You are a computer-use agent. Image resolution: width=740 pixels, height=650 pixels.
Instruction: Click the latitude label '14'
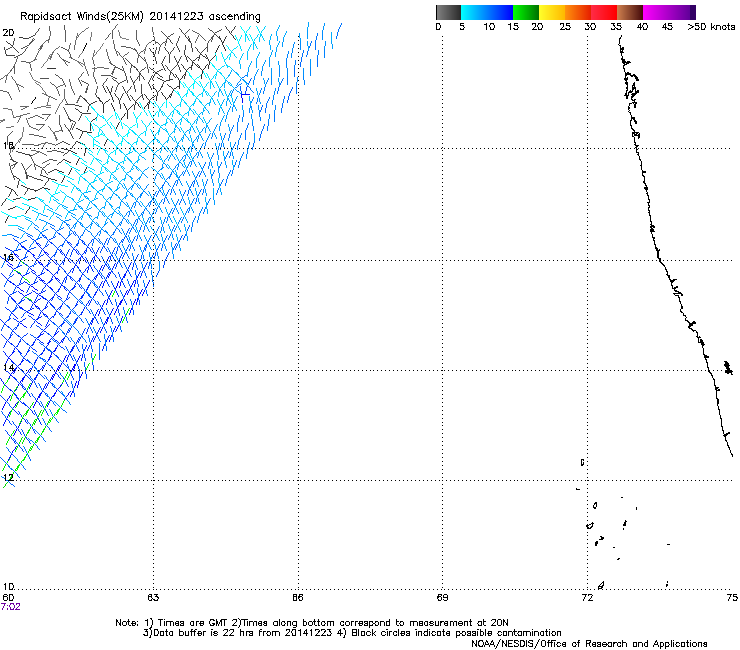point(8,368)
